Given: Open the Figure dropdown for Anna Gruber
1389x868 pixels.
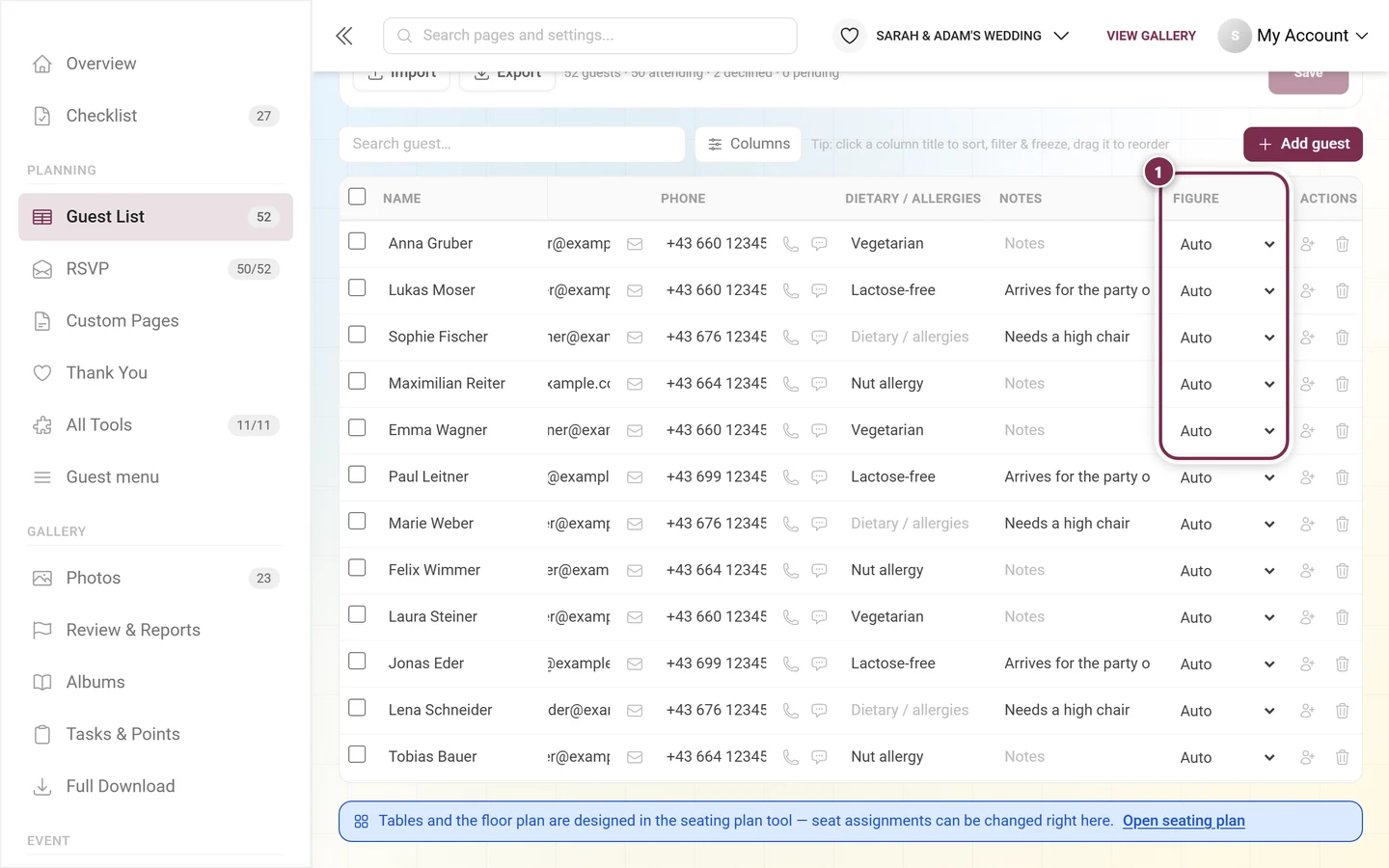Looking at the screenshot, I should click(1226, 245).
